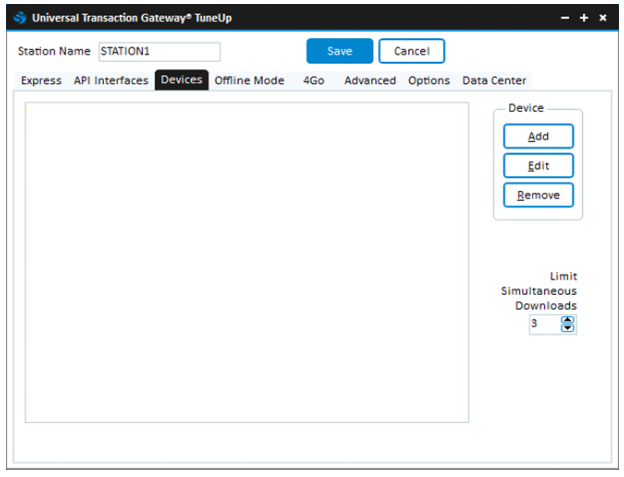Go to the Offline Mode tab
The width and height of the screenshot is (624, 477).
coord(249,81)
